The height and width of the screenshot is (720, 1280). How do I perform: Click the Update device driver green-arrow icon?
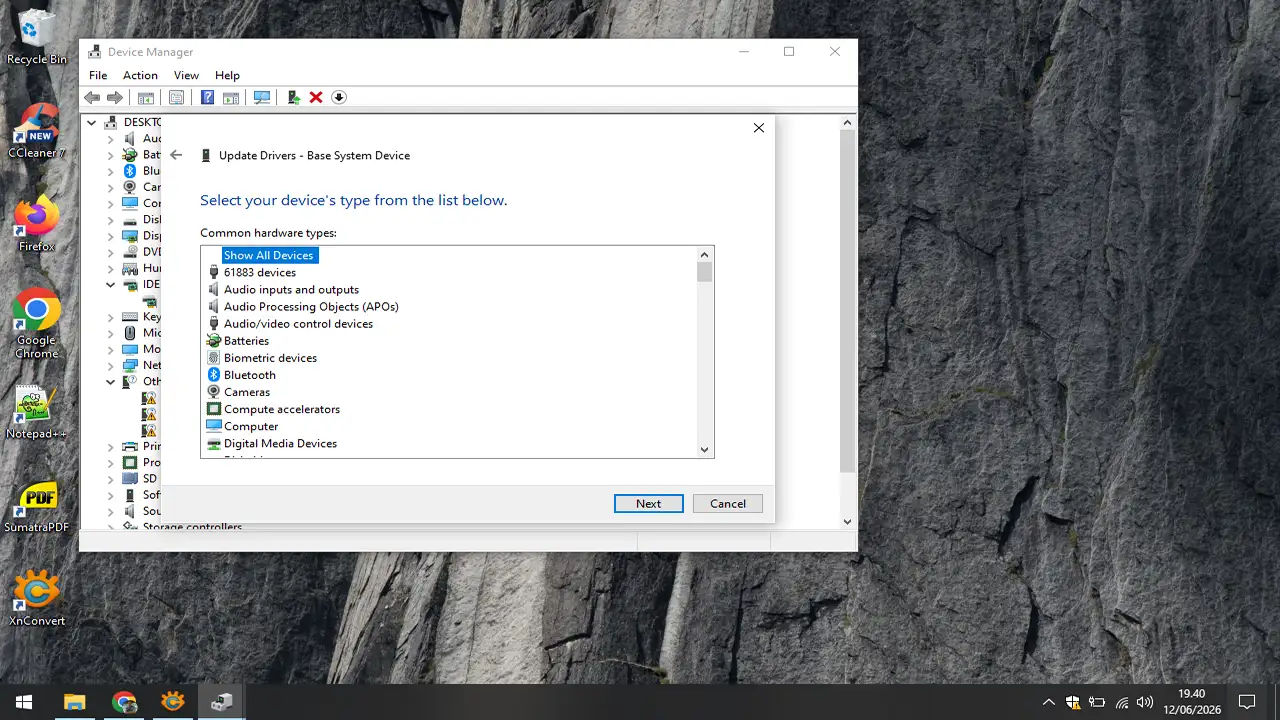pos(293,97)
